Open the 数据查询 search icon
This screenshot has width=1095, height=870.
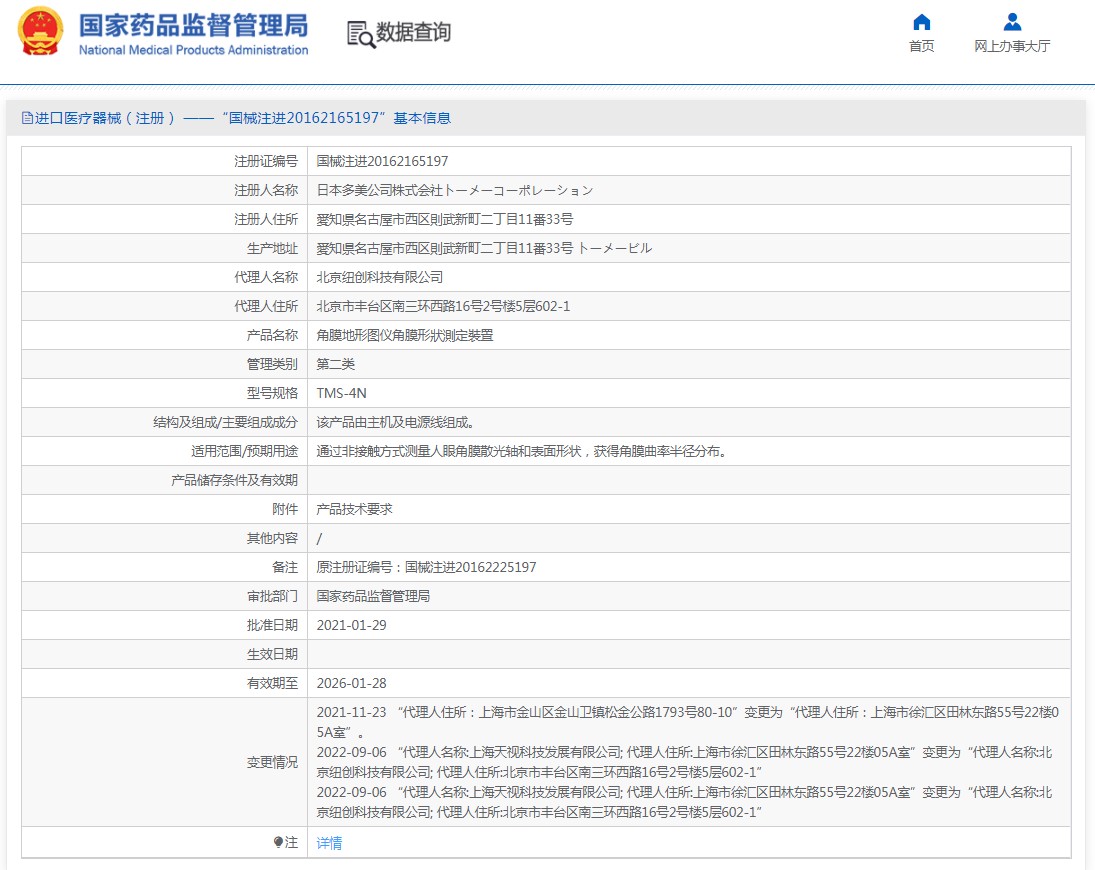coord(360,34)
